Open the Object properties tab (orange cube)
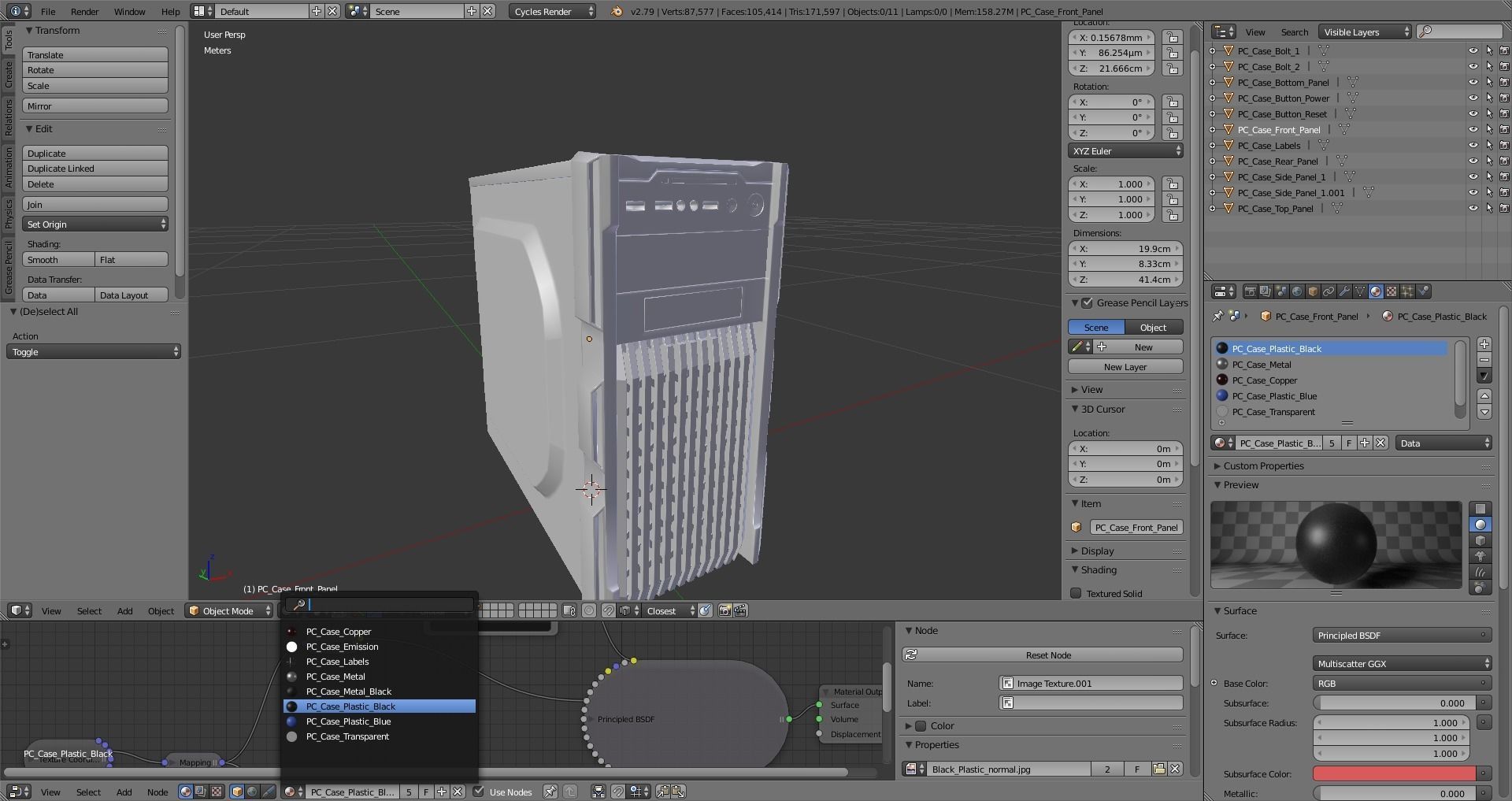 click(1313, 291)
